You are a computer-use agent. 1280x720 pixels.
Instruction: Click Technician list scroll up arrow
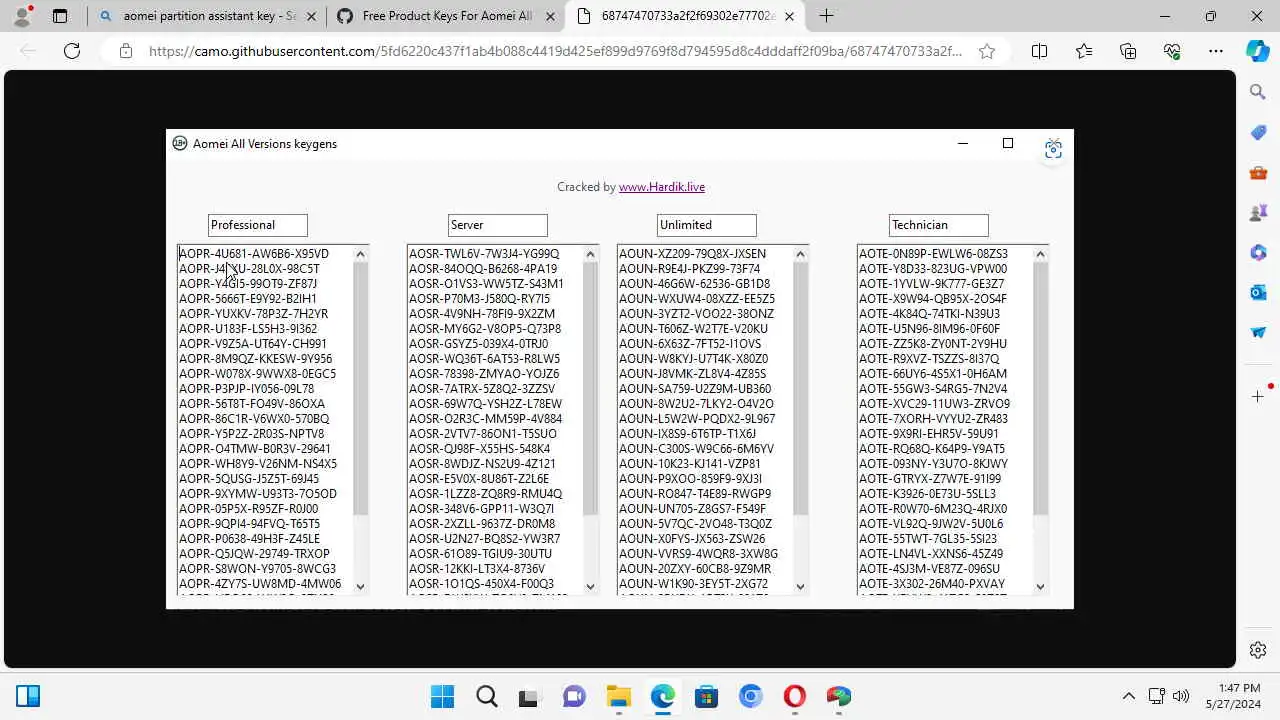[x=1041, y=254]
